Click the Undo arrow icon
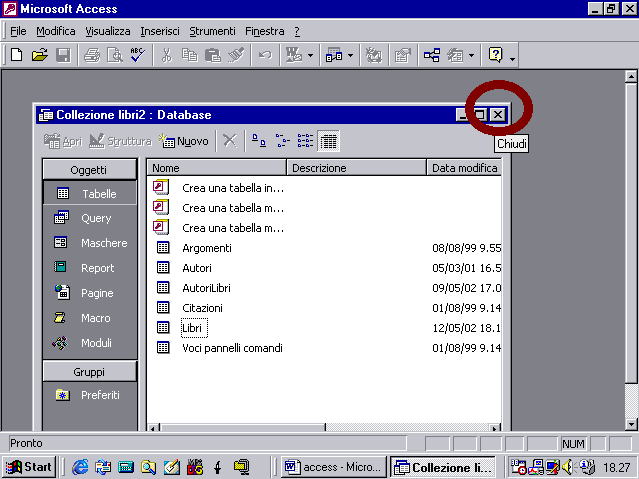 [x=265, y=55]
